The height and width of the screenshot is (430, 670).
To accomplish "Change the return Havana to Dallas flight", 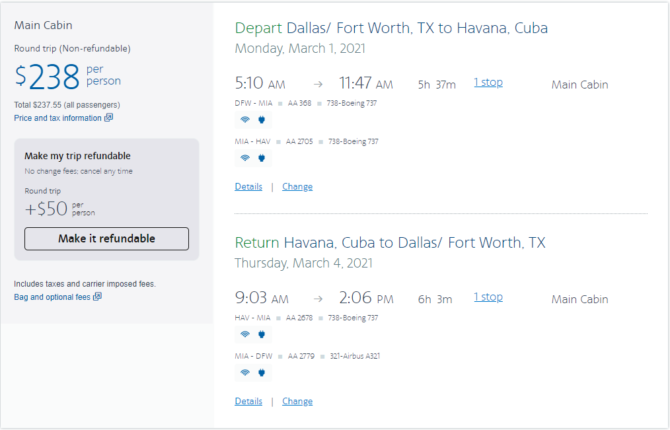I will tap(297, 401).
